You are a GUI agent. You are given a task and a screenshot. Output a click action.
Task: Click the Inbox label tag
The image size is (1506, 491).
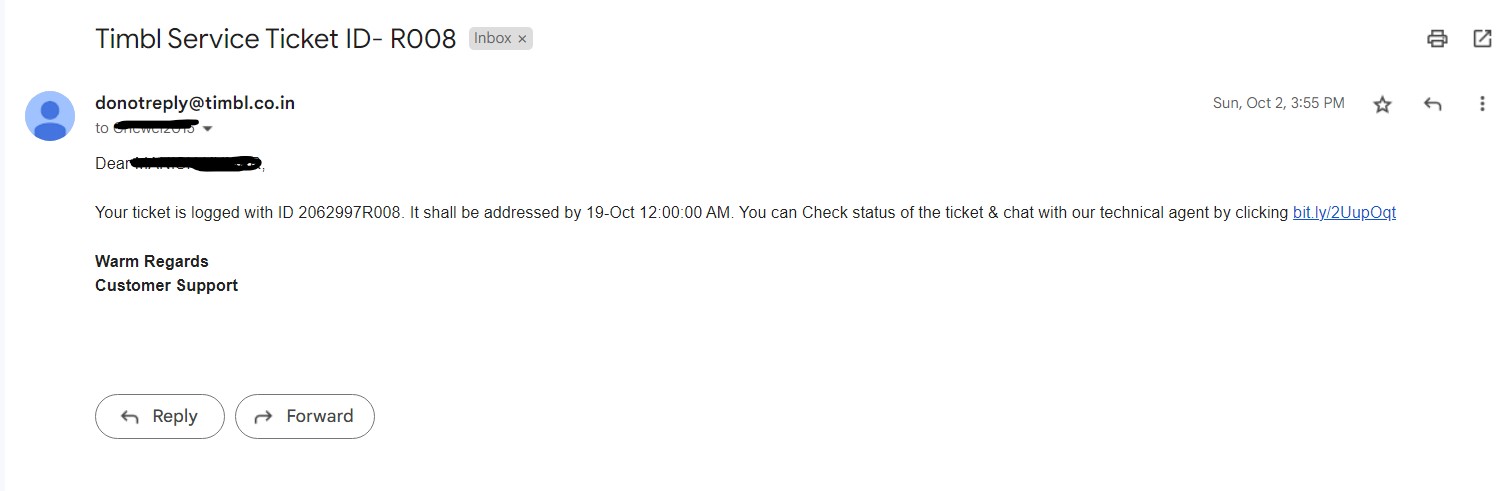pos(493,39)
